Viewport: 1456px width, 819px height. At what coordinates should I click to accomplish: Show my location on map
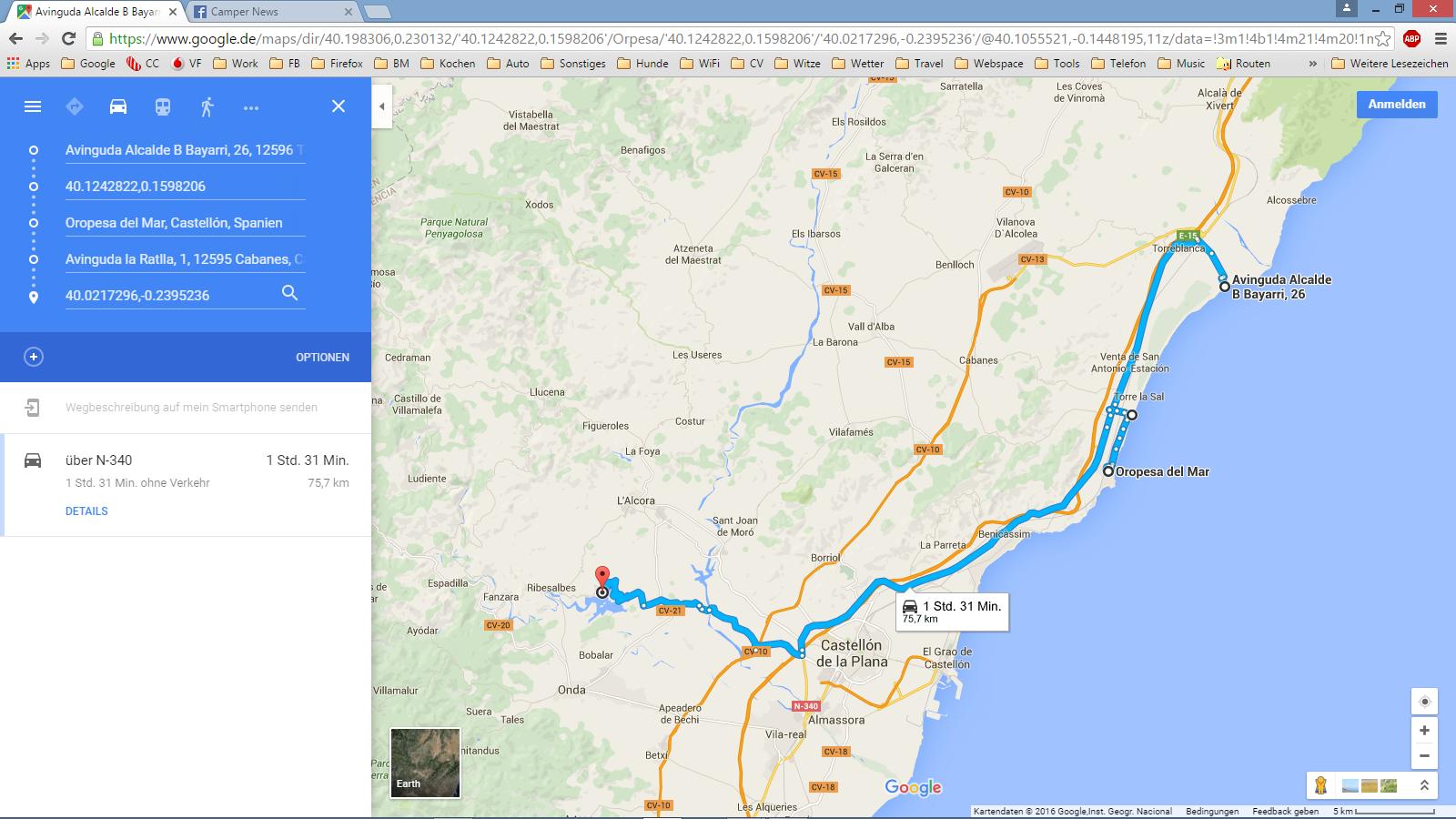click(1424, 702)
